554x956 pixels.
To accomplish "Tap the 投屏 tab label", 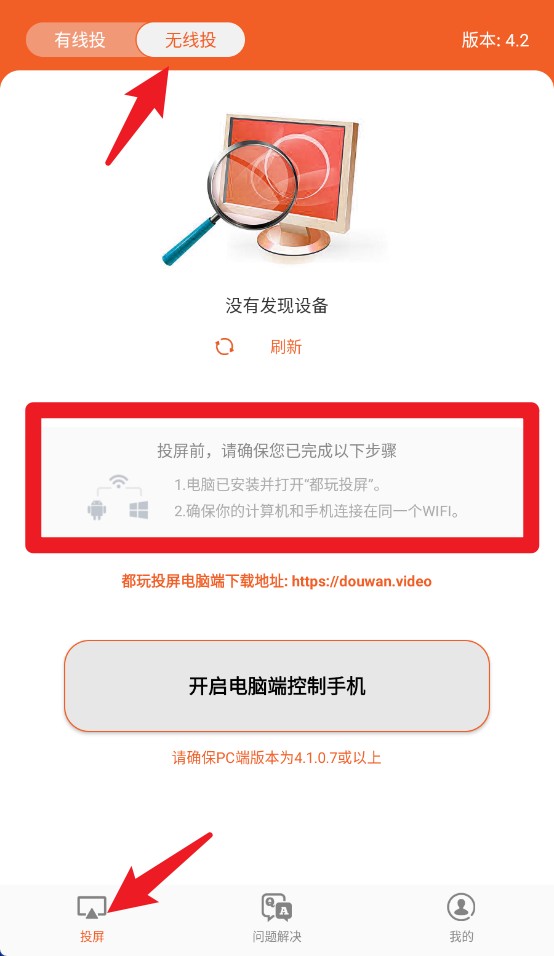I will coord(92,936).
